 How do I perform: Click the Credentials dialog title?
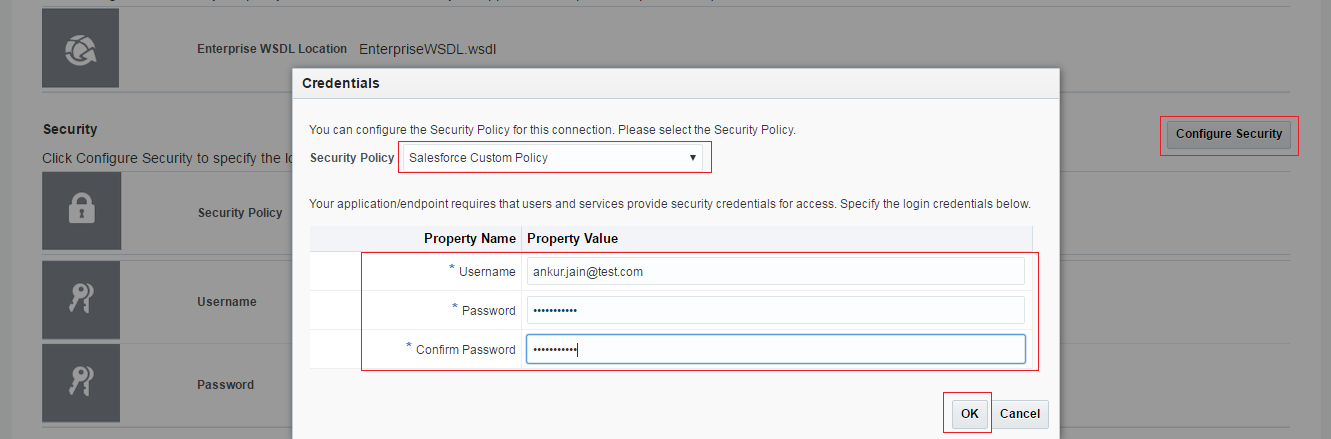(341, 83)
